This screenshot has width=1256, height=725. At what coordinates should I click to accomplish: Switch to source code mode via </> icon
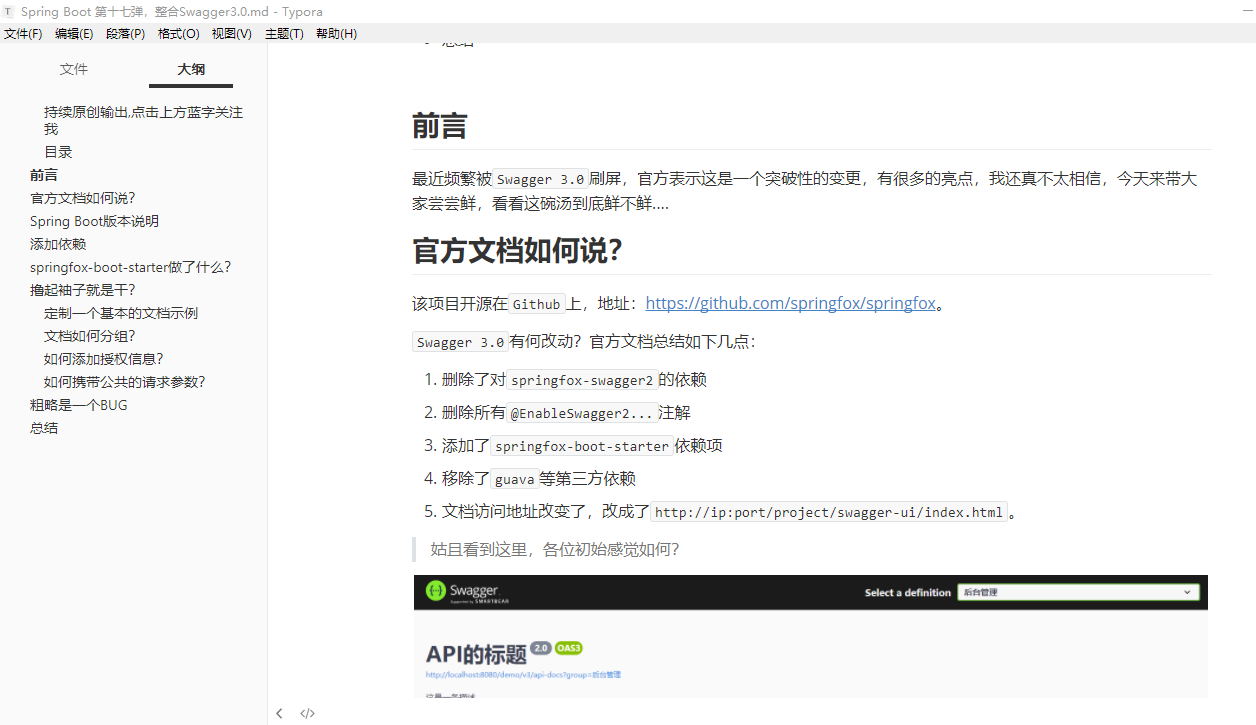point(307,713)
